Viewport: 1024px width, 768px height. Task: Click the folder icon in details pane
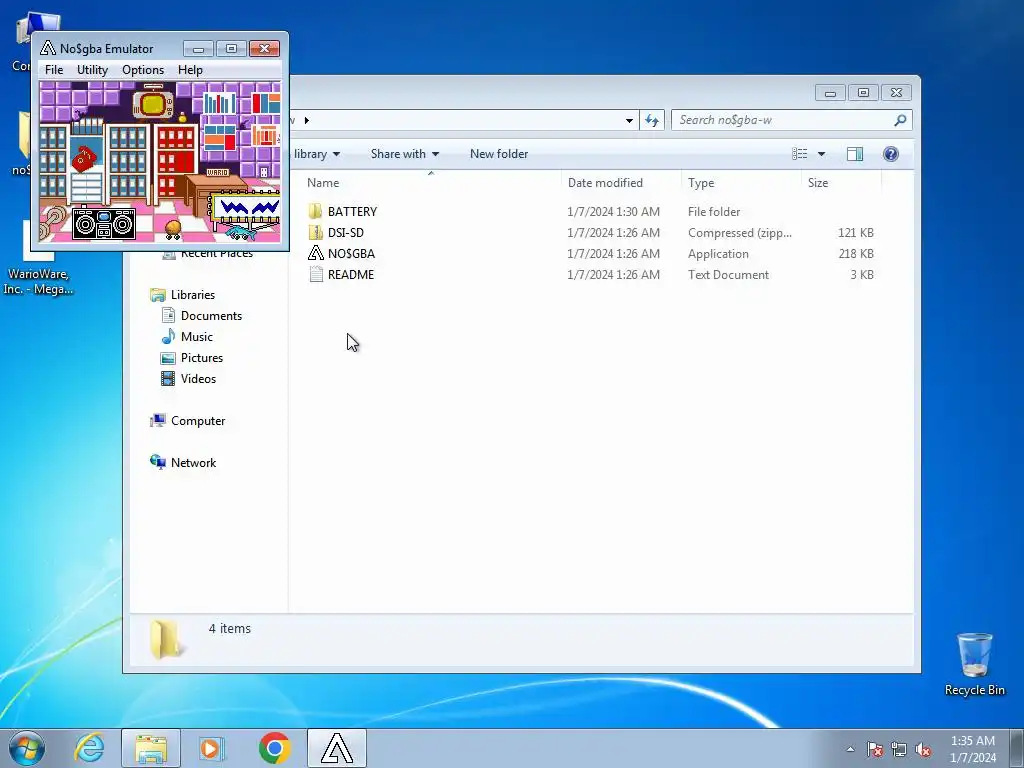coord(166,639)
